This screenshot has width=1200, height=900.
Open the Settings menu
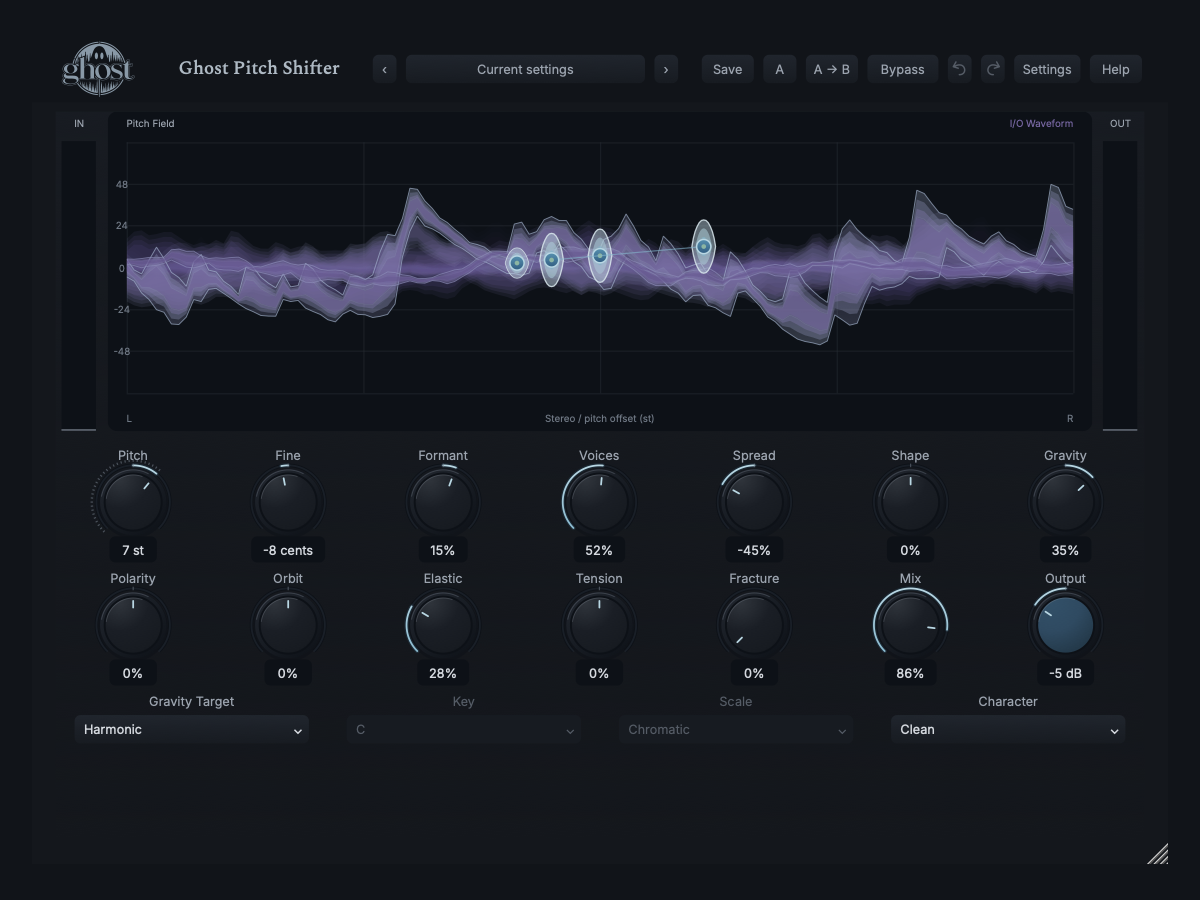(x=1047, y=69)
